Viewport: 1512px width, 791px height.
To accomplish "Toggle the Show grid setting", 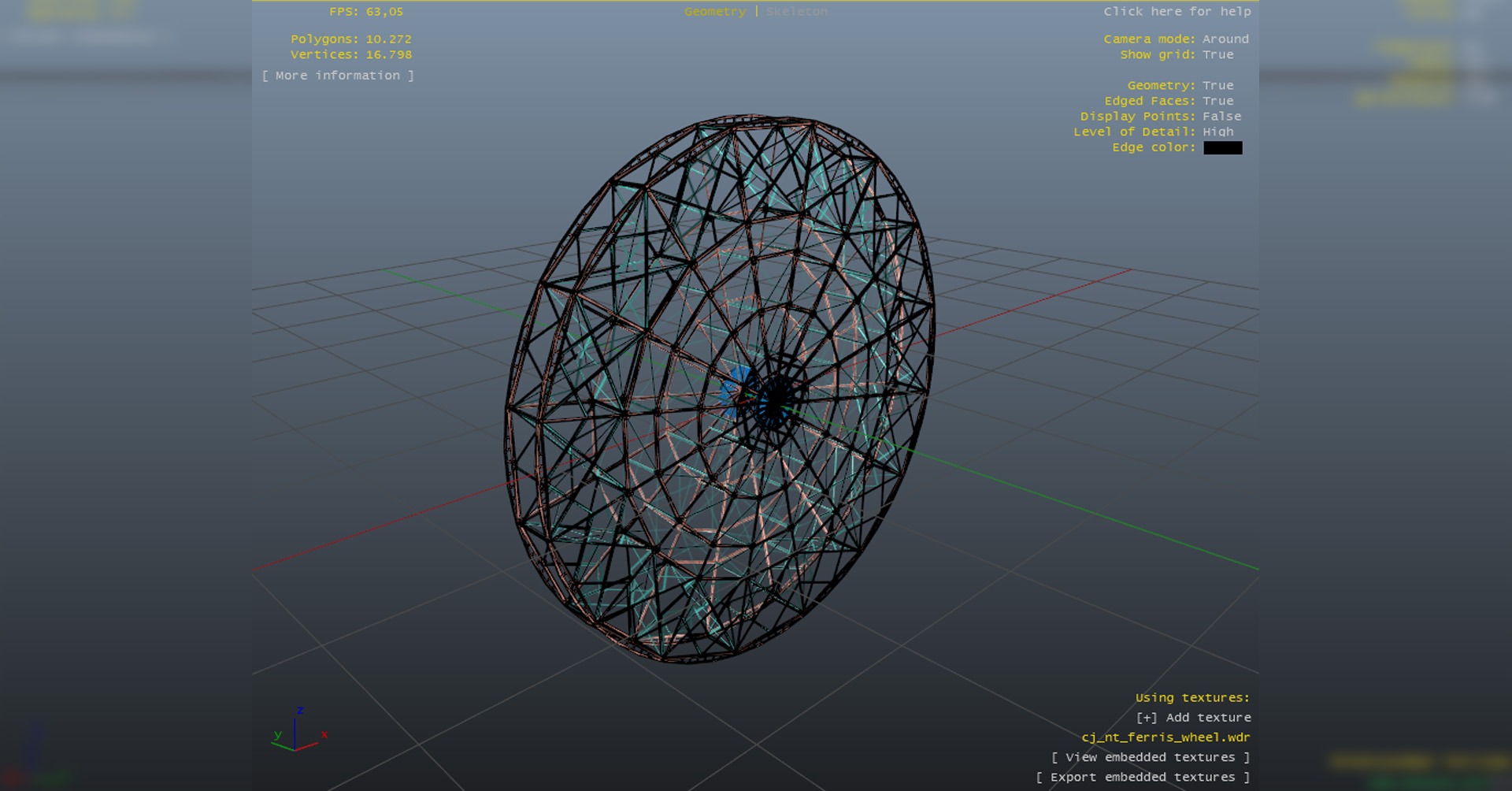I will [x=1217, y=55].
